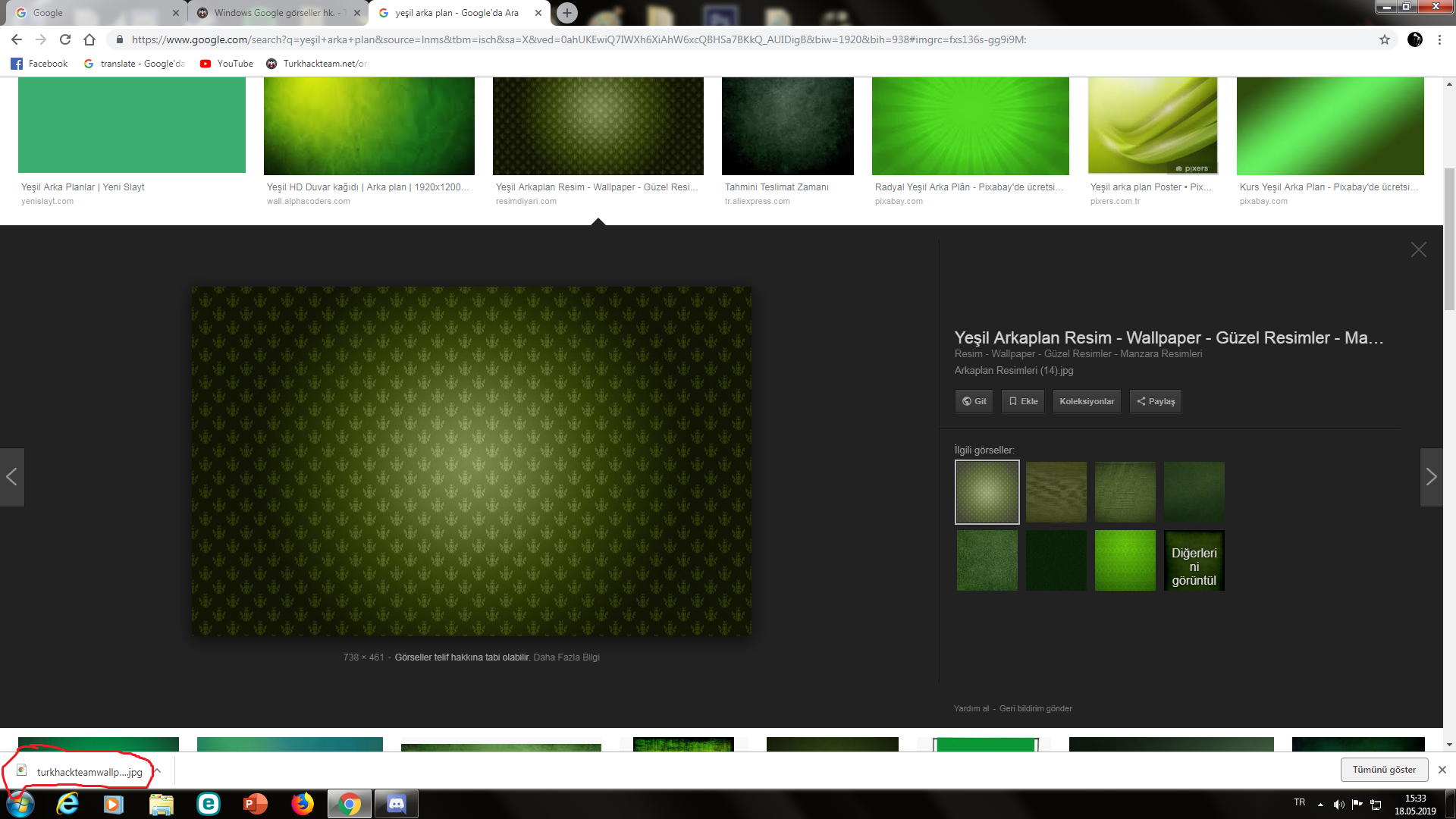
Task: Click the browser forward arrow
Action: point(41,39)
